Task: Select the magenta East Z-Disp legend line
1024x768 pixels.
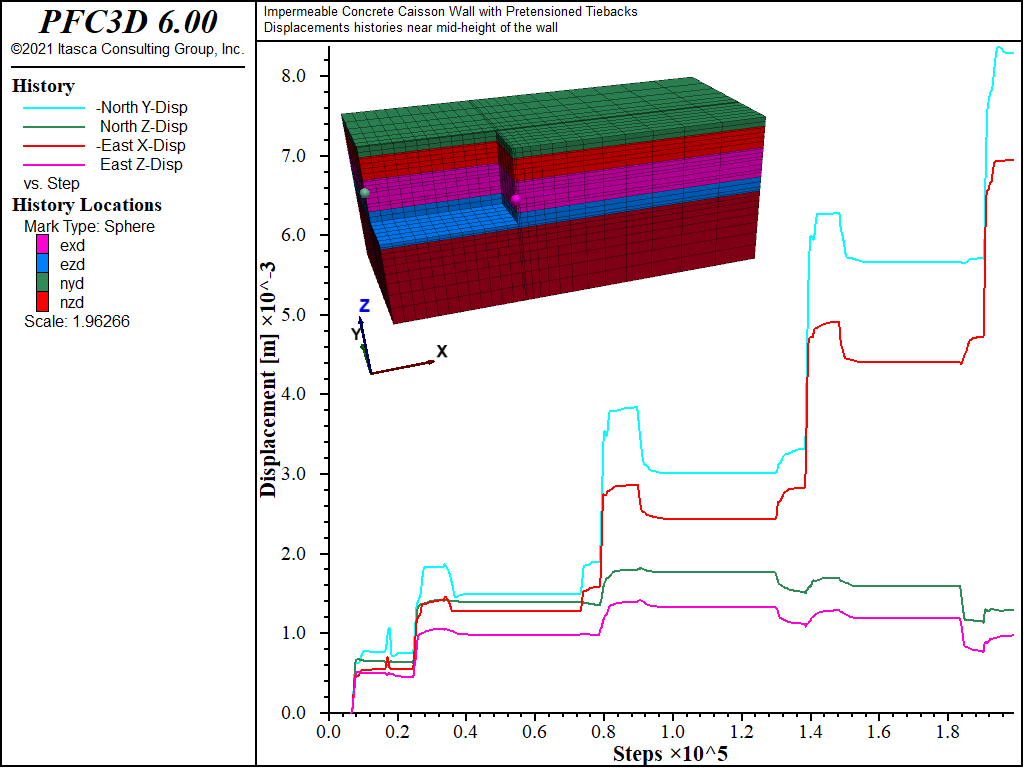Action: pyautogui.click(x=54, y=165)
